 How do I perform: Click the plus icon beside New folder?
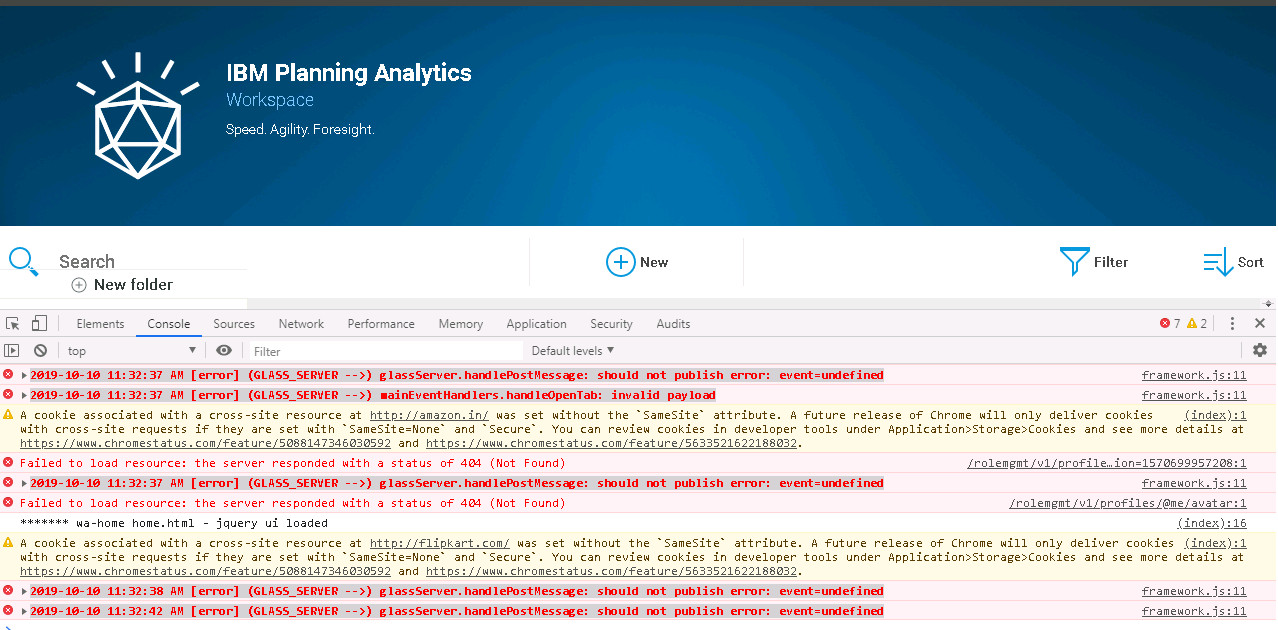click(79, 285)
